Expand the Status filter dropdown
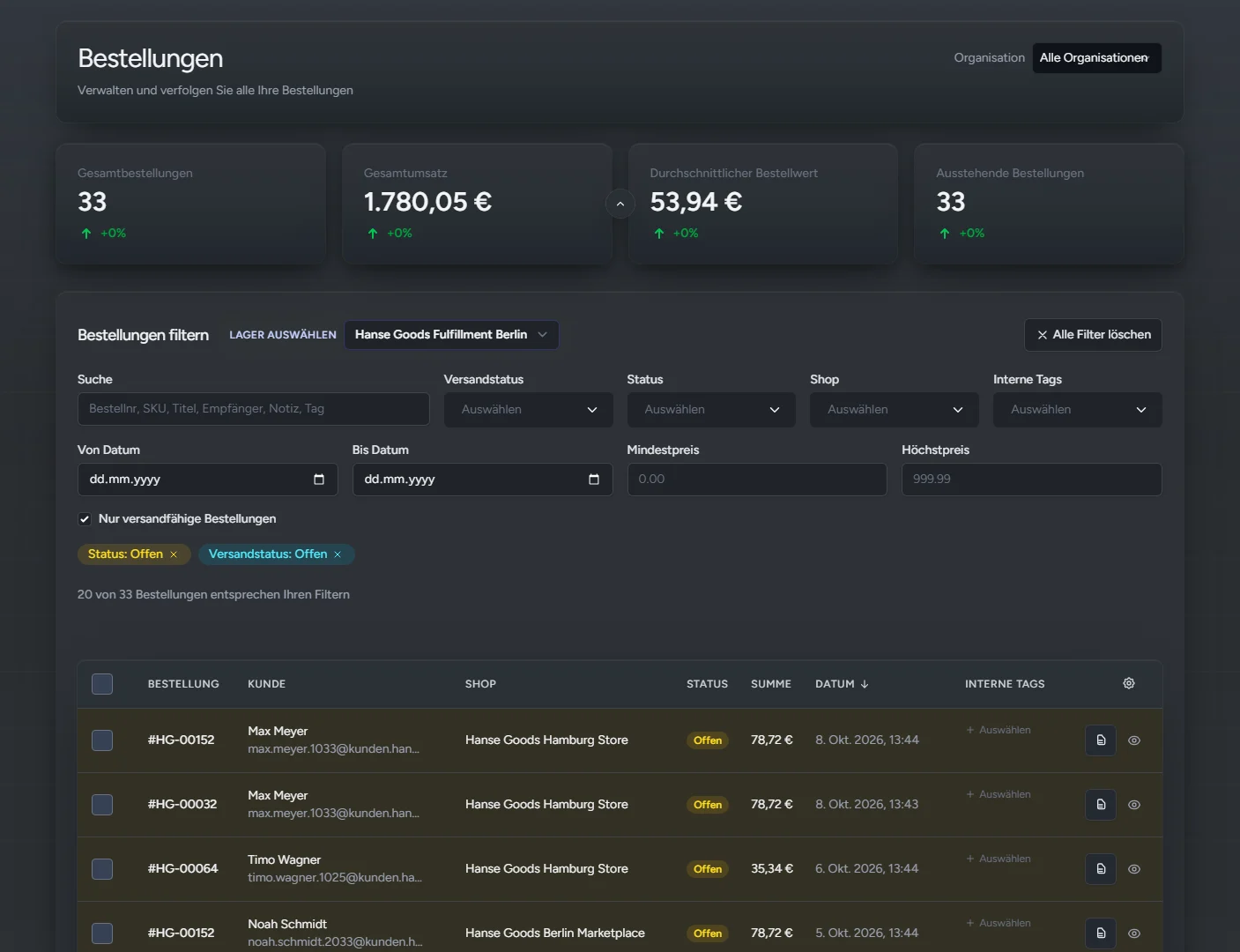 [711, 410]
